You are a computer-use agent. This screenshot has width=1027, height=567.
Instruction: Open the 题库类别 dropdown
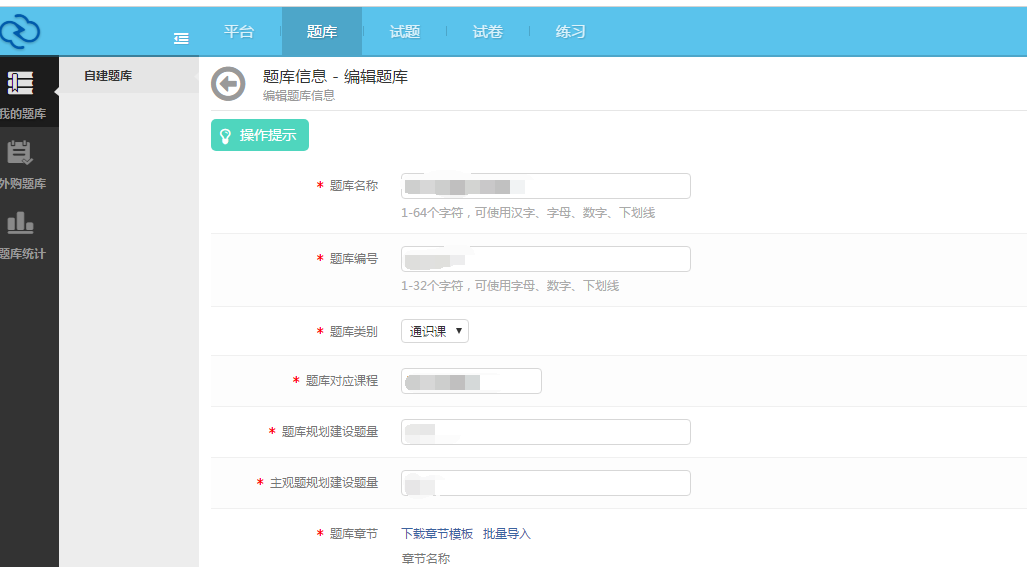coord(435,331)
